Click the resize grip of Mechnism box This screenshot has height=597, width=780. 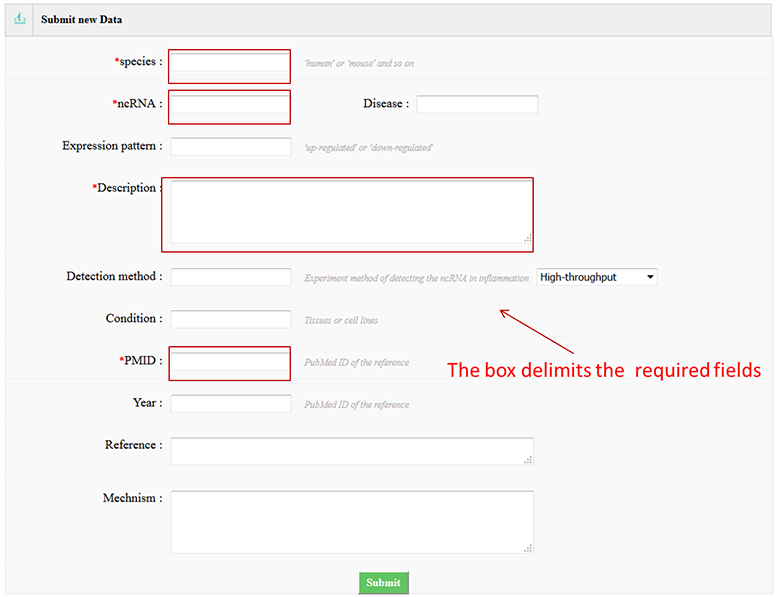pos(528,548)
